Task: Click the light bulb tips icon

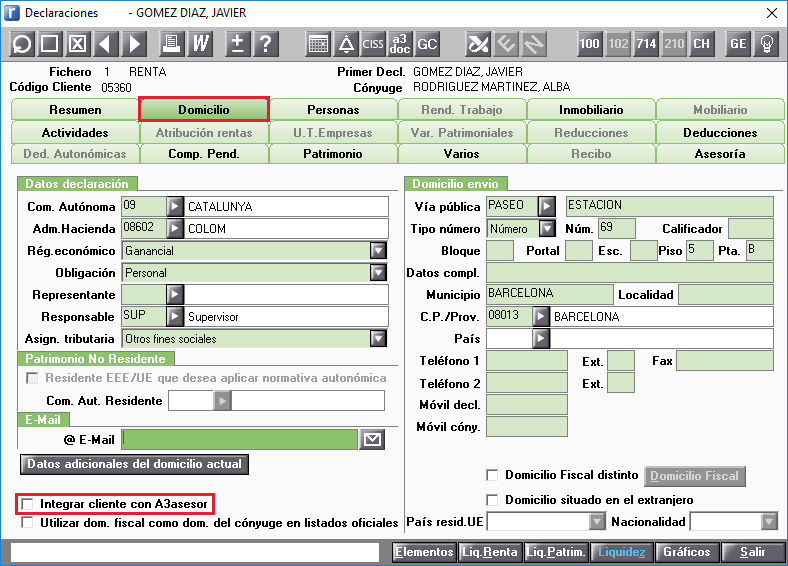Action: click(766, 44)
